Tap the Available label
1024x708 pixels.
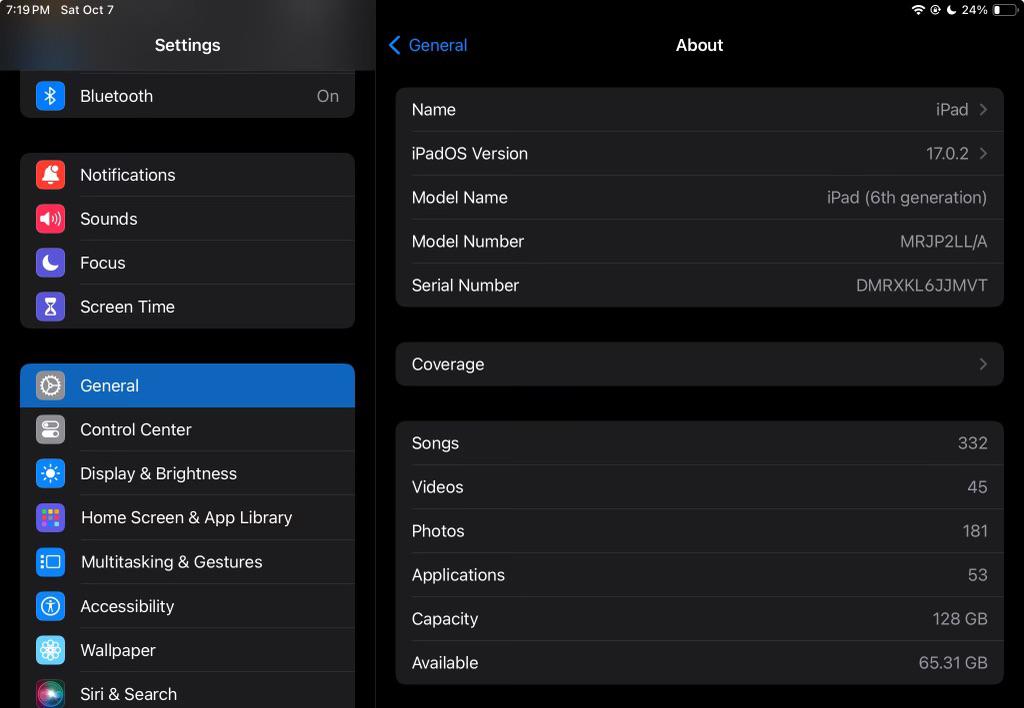pyautogui.click(x=445, y=663)
